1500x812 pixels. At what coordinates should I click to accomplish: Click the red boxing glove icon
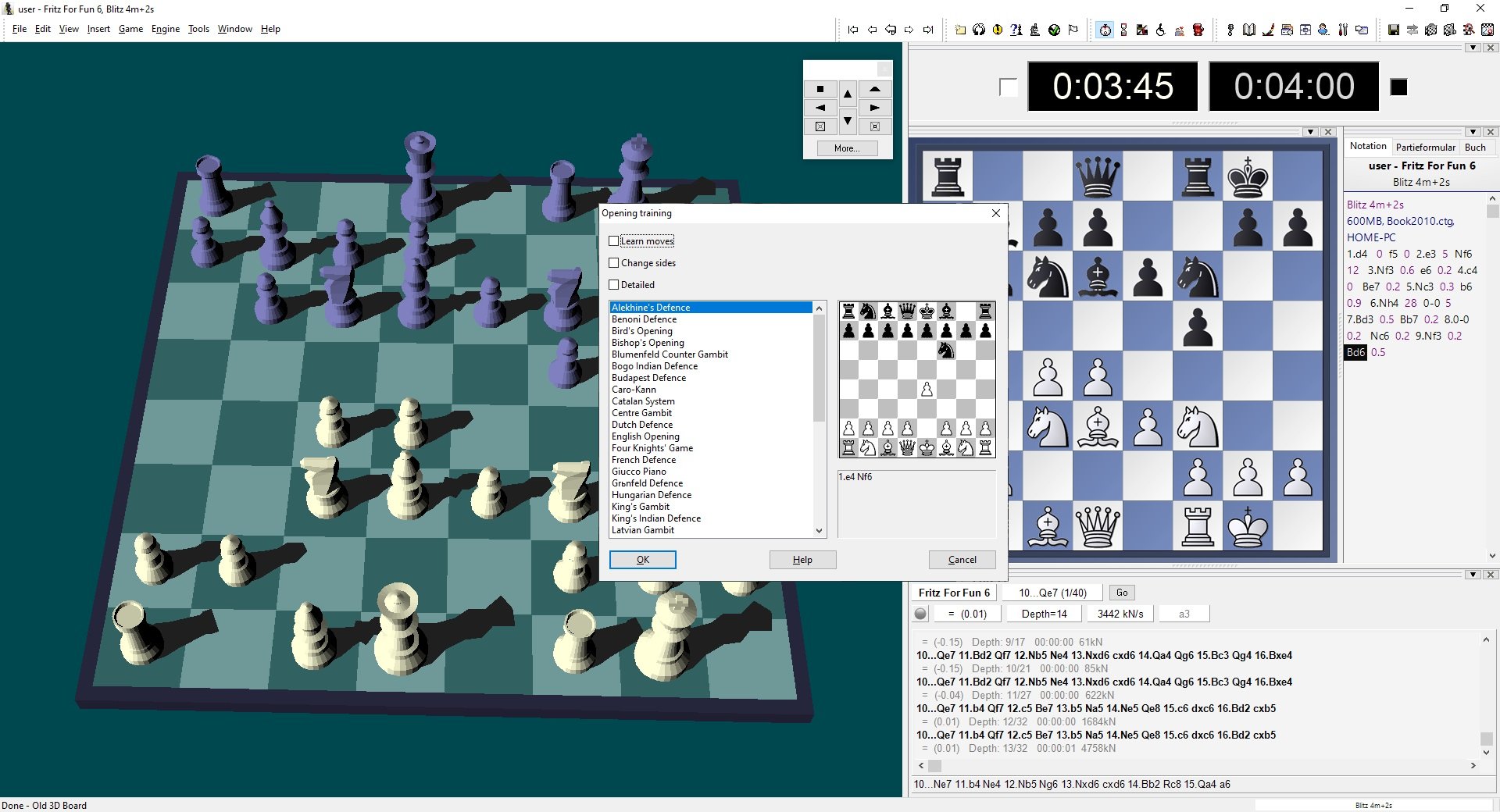pos(1198,30)
